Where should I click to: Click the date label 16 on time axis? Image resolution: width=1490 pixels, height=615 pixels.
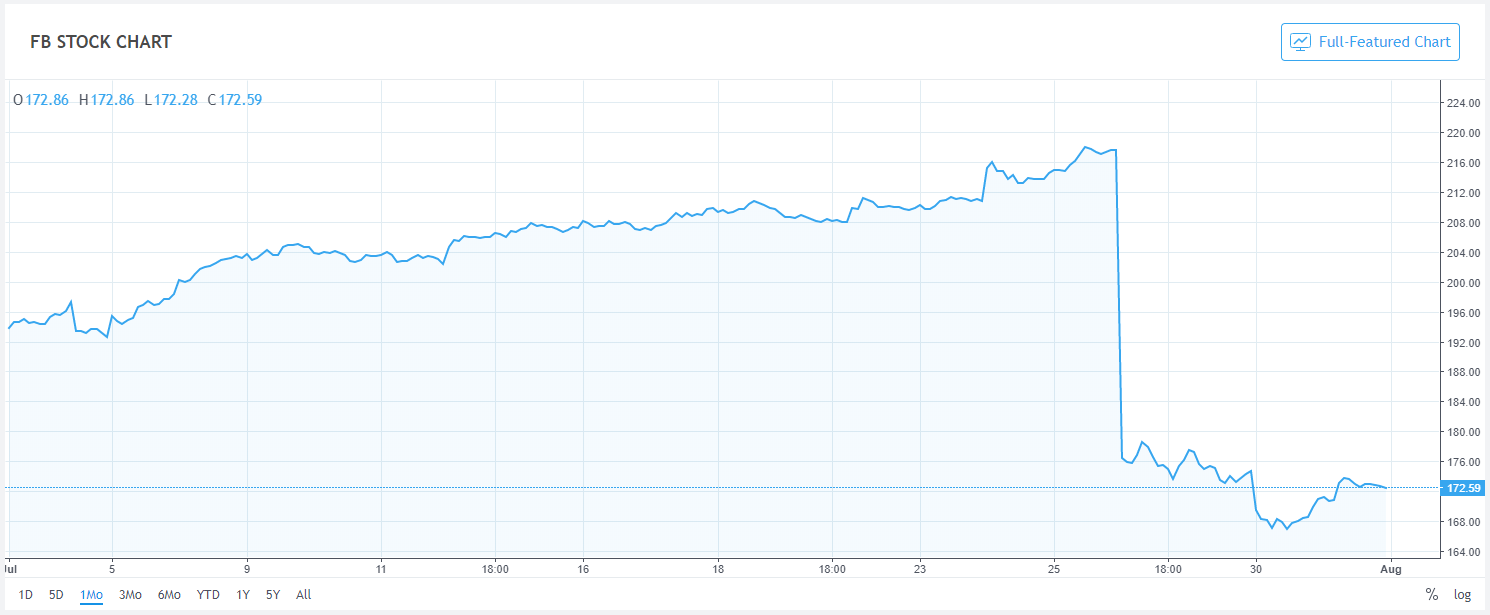pos(583,568)
